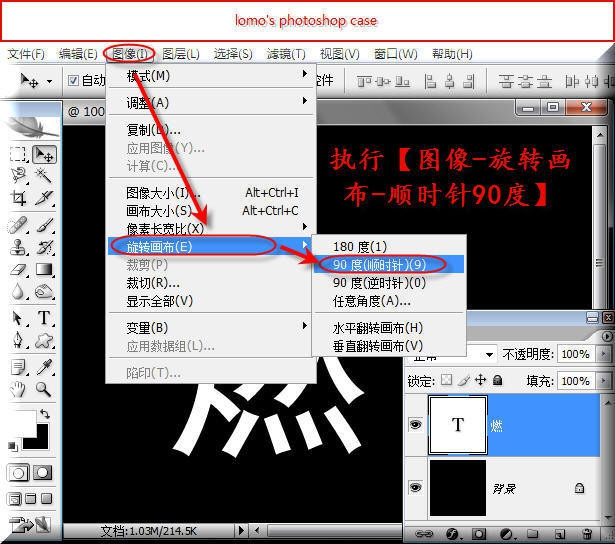Image resolution: width=615 pixels, height=544 pixels.
Task: Open the 图层(L) menu
Action: (181, 54)
